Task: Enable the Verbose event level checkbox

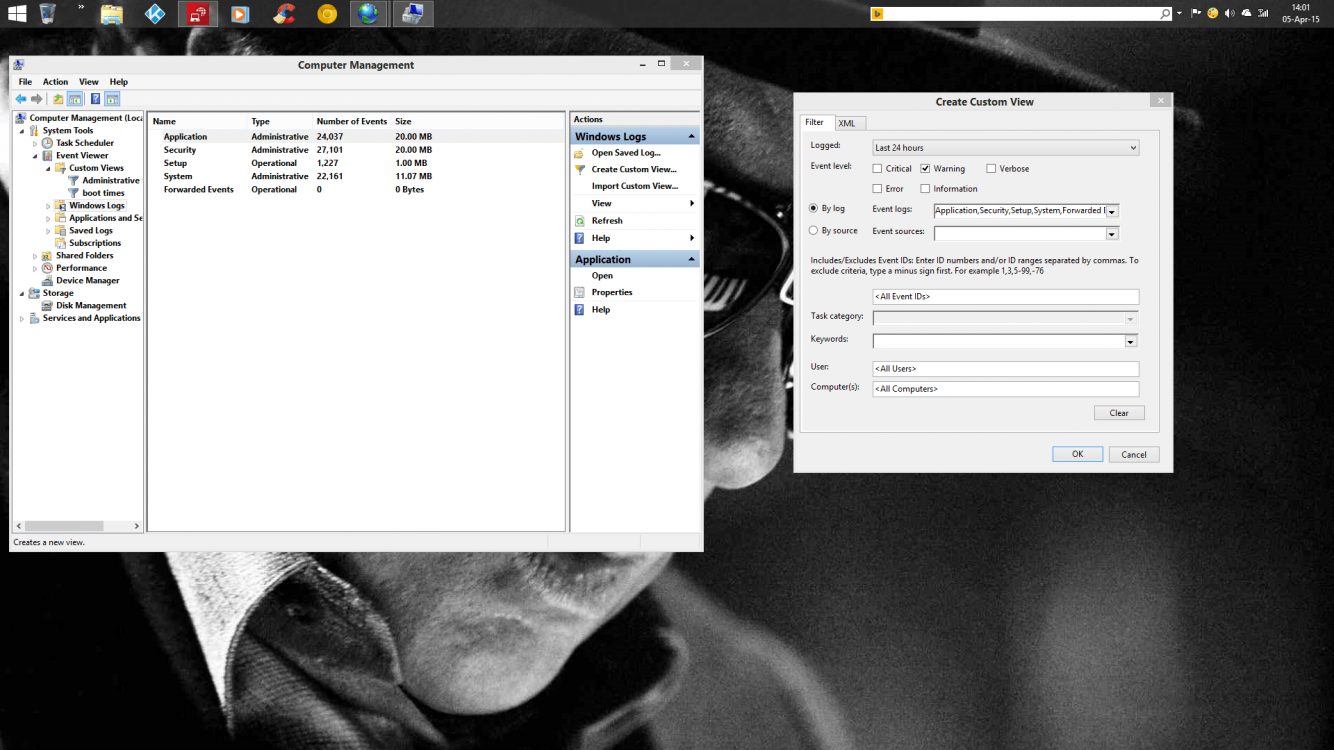Action: [991, 169]
